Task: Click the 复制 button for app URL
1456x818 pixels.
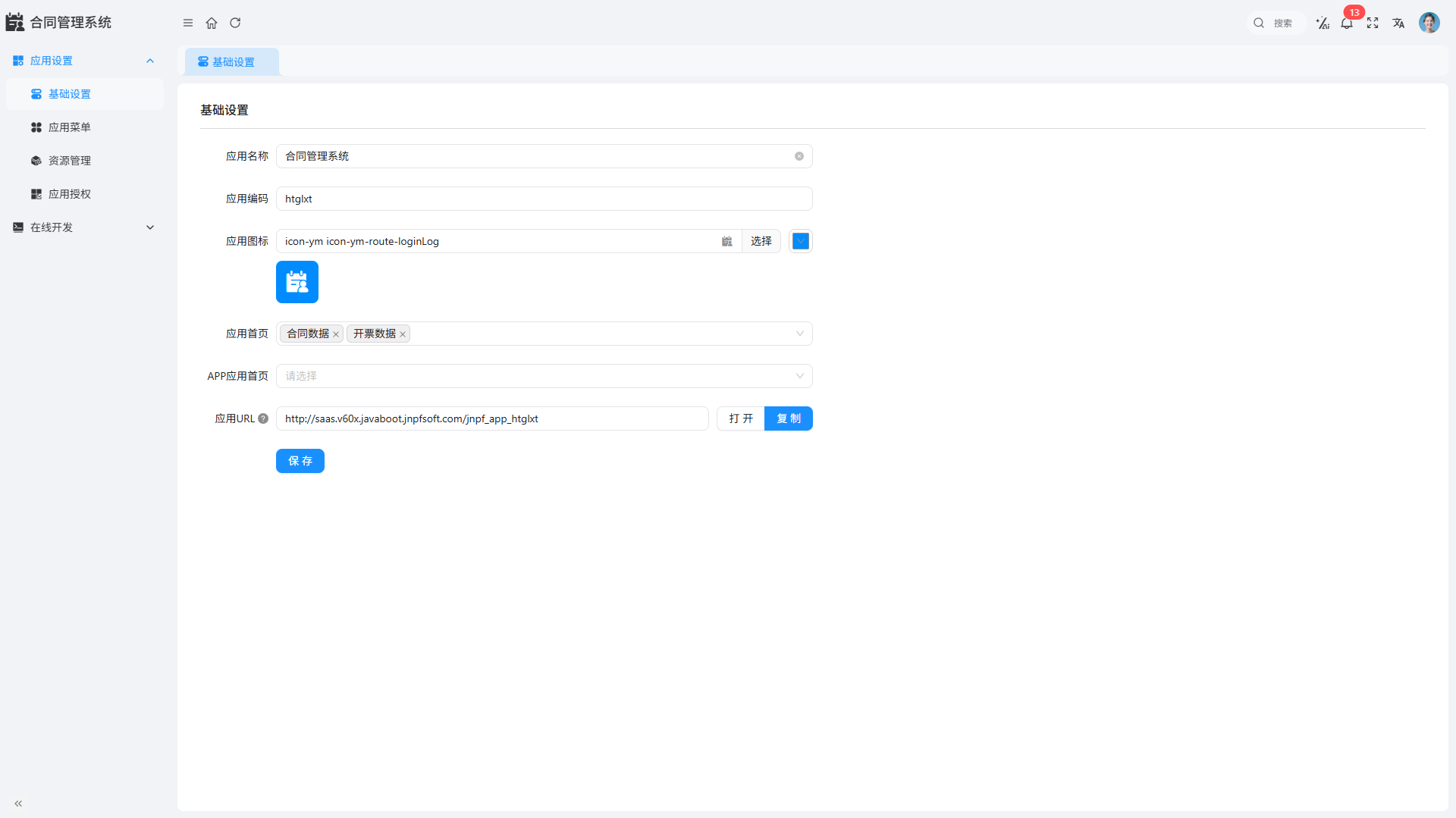Action: pyautogui.click(x=789, y=418)
